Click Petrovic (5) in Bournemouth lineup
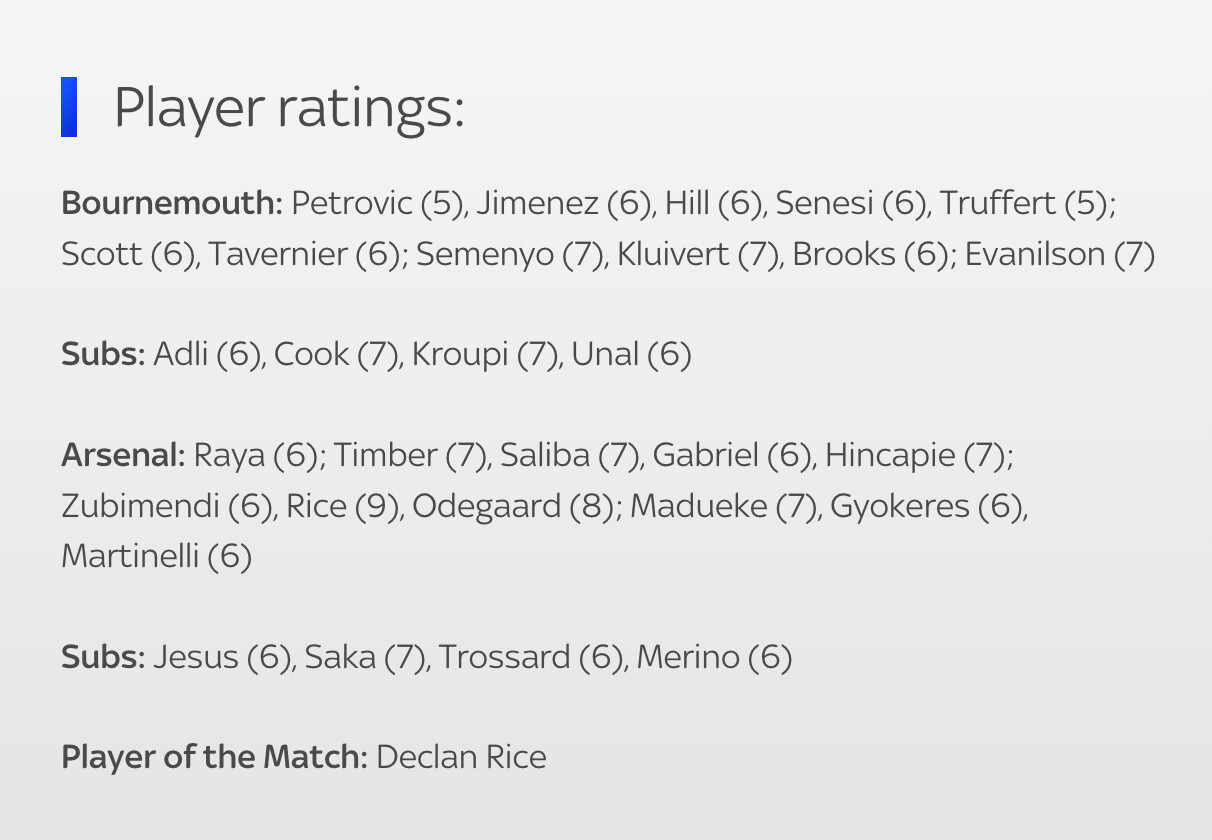 click(x=378, y=203)
